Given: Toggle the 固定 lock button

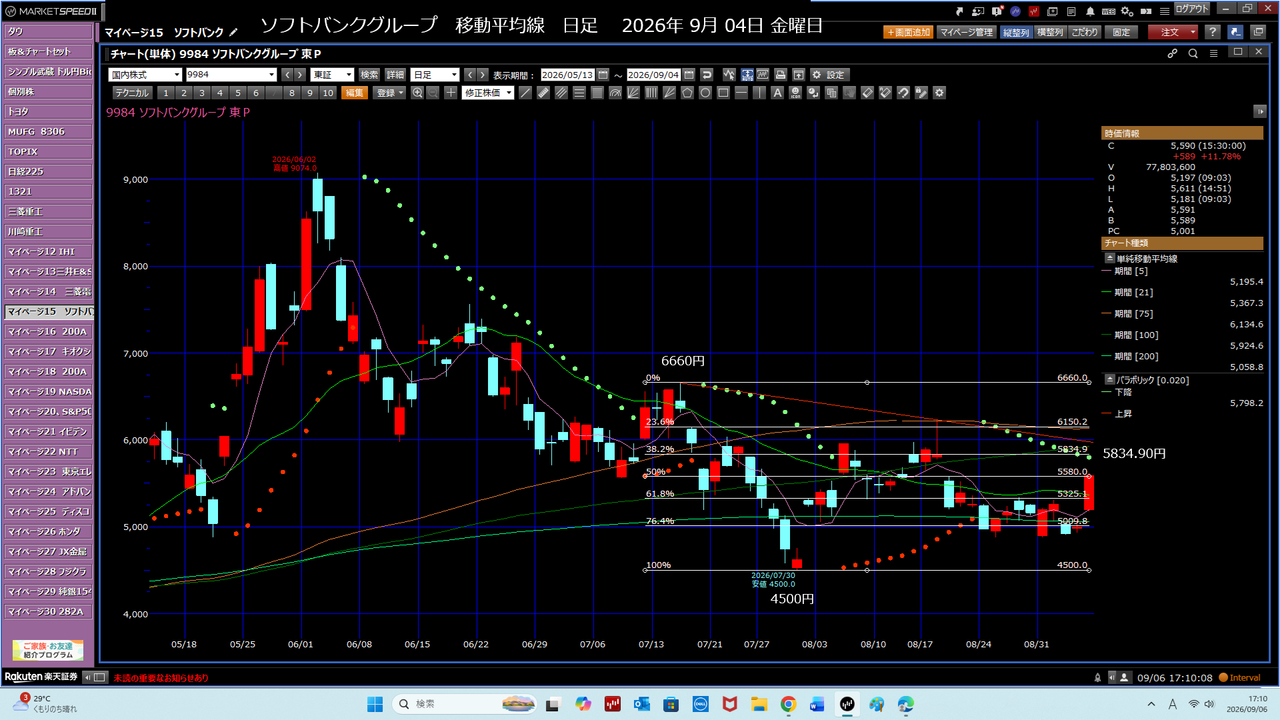Looking at the screenshot, I should pos(1122,32).
